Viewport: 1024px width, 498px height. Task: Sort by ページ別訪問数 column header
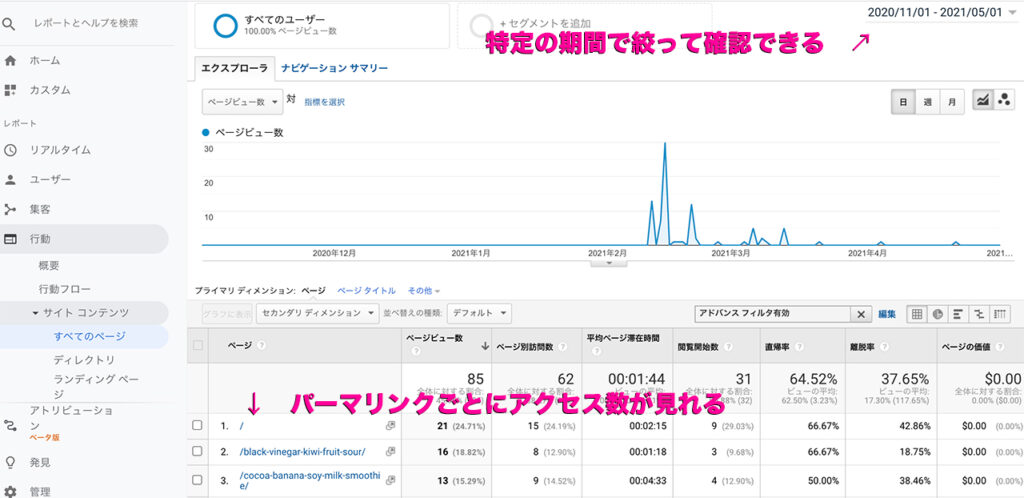pos(525,347)
